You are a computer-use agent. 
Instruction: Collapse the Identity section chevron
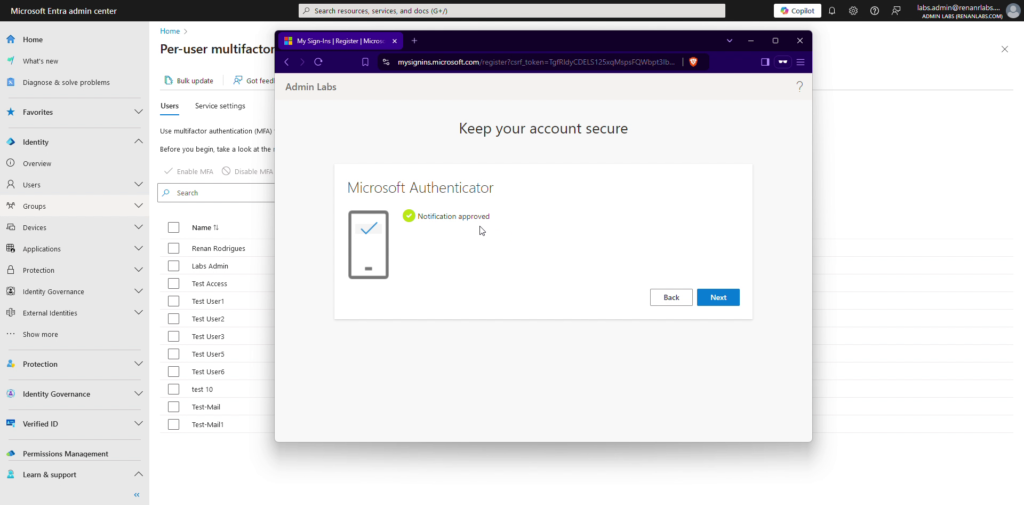pyautogui.click(x=138, y=142)
